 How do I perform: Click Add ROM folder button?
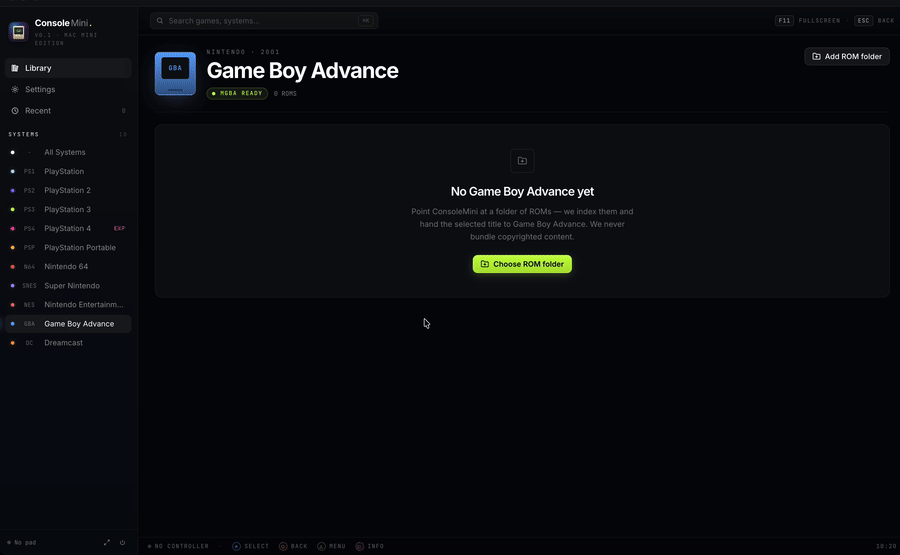[847, 56]
